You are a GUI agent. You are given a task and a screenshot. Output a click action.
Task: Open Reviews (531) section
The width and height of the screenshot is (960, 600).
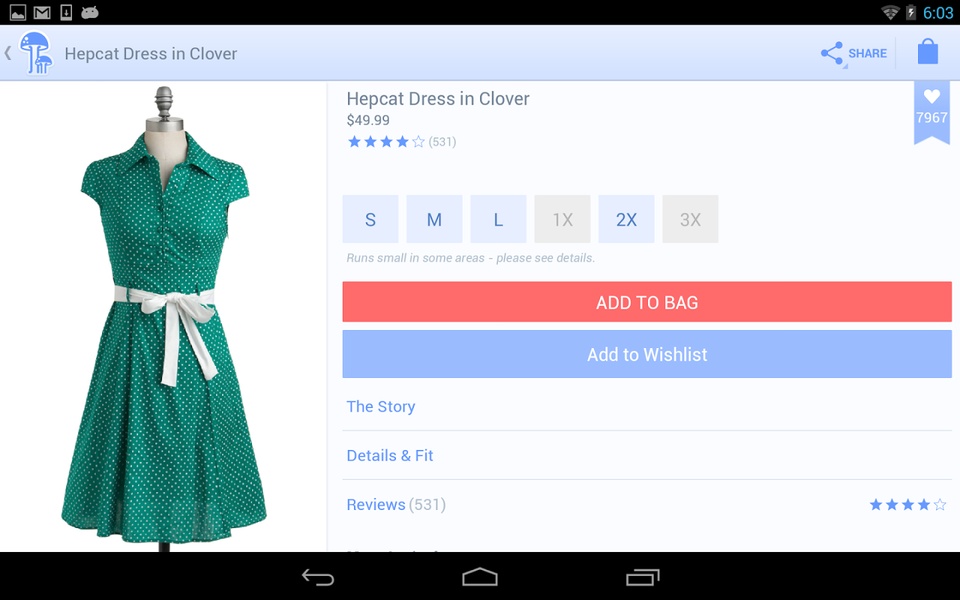647,504
